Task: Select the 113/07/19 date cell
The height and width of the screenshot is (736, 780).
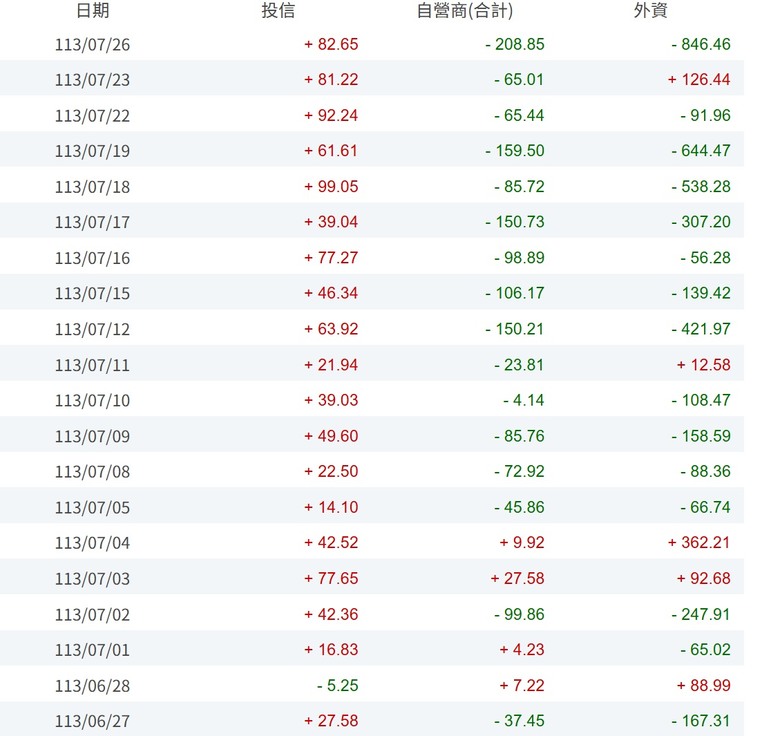Action: tap(93, 151)
